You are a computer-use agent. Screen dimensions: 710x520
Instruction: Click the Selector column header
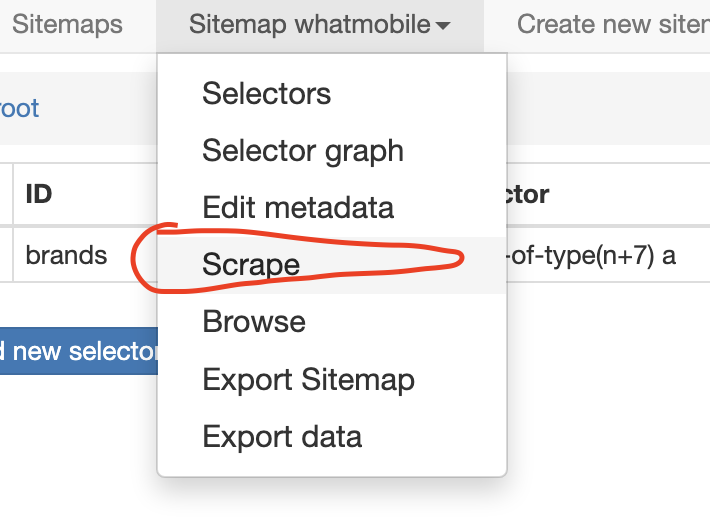(527, 195)
